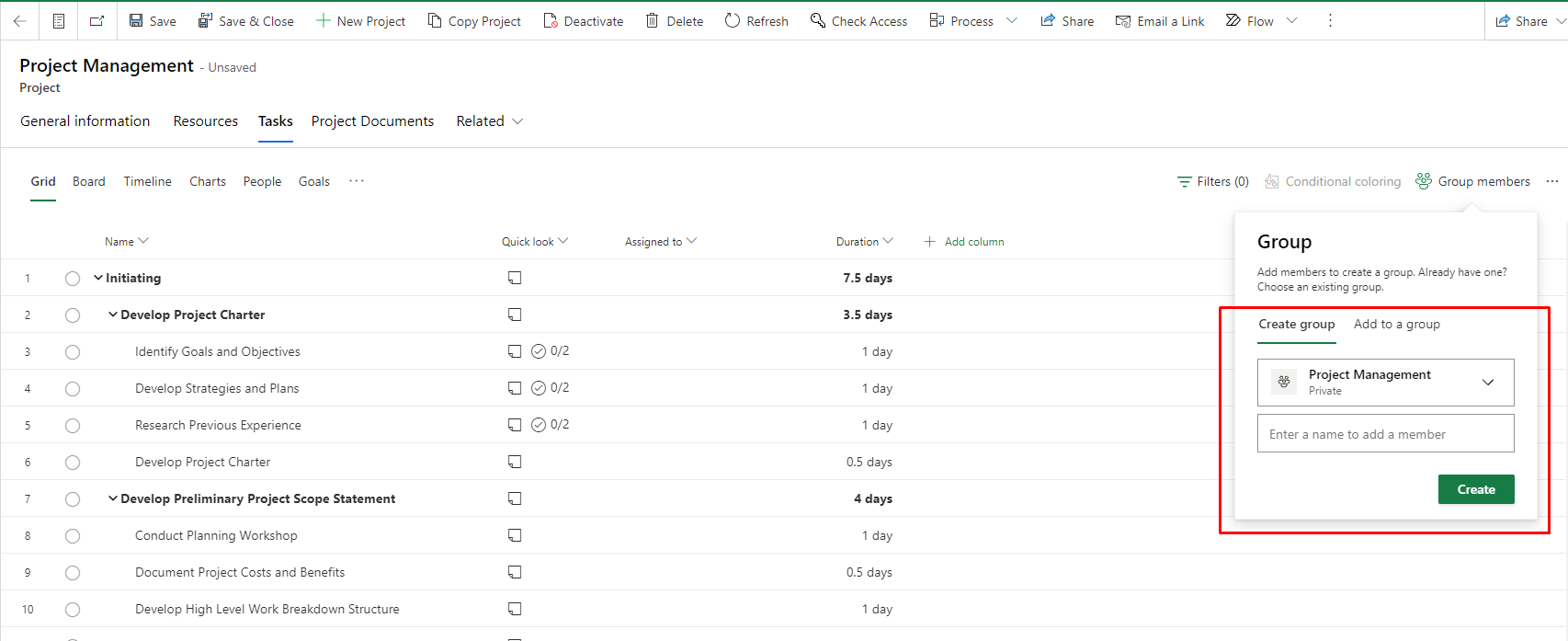The width and height of the screenshot is (1568, 641).
Task: Collapse the Initiating task group
Action: pyautogui.click(x=98, y=278)
